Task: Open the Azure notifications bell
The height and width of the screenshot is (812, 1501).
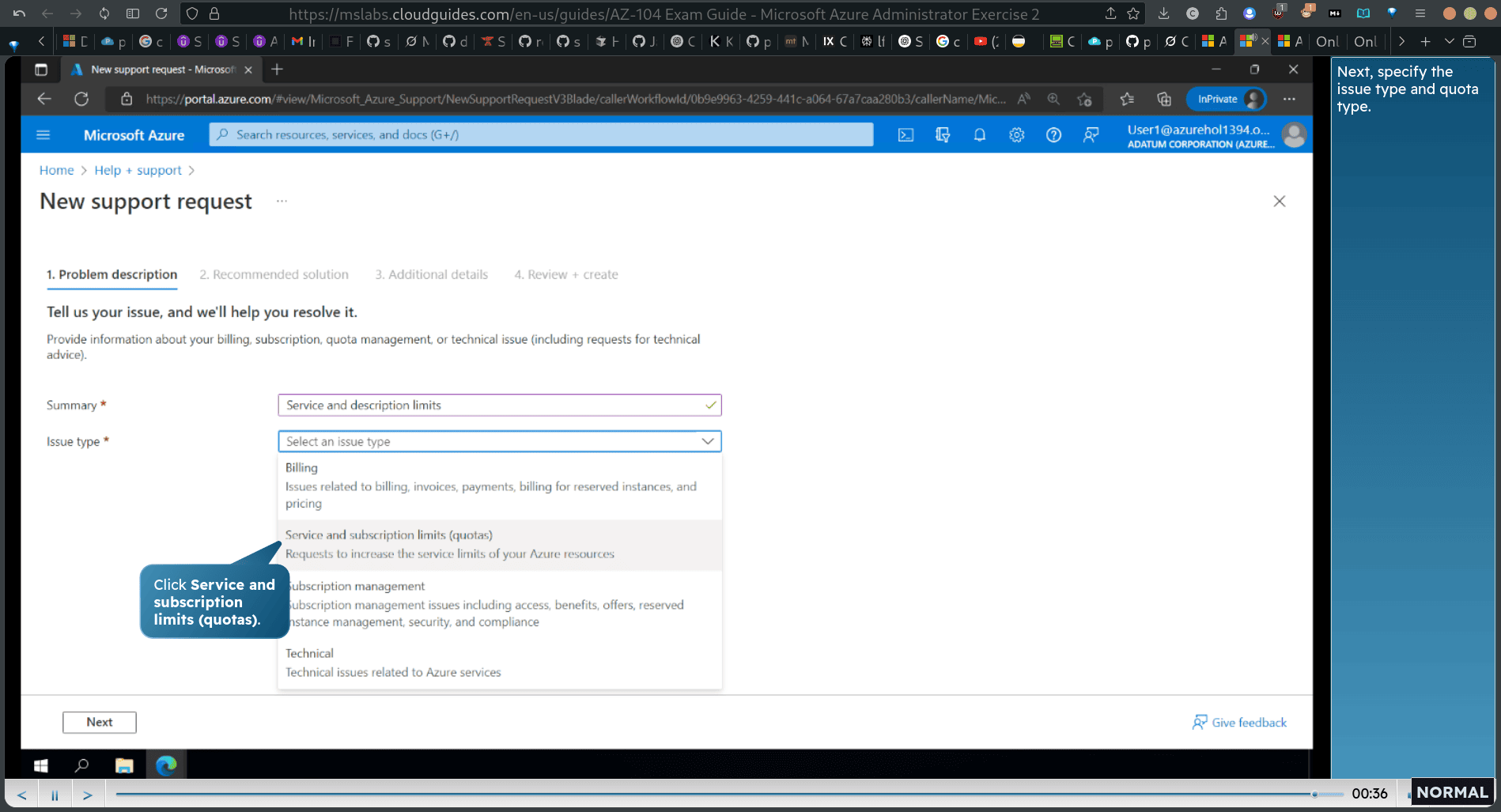Action: [980, 135]
